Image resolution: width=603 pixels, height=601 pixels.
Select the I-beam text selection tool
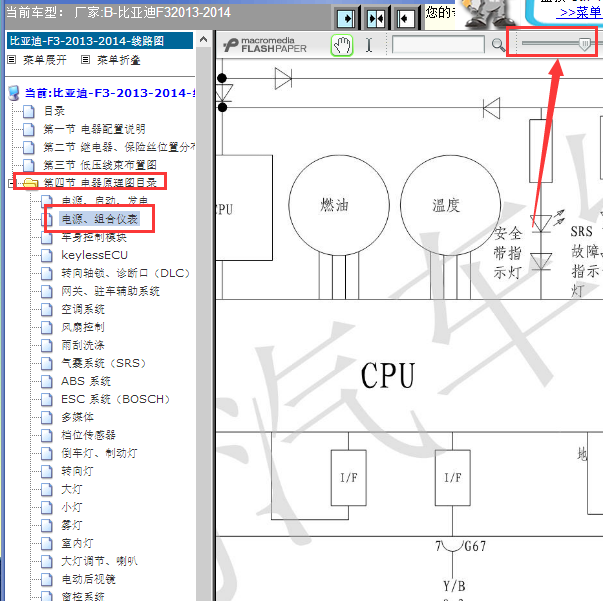(369, 45)
